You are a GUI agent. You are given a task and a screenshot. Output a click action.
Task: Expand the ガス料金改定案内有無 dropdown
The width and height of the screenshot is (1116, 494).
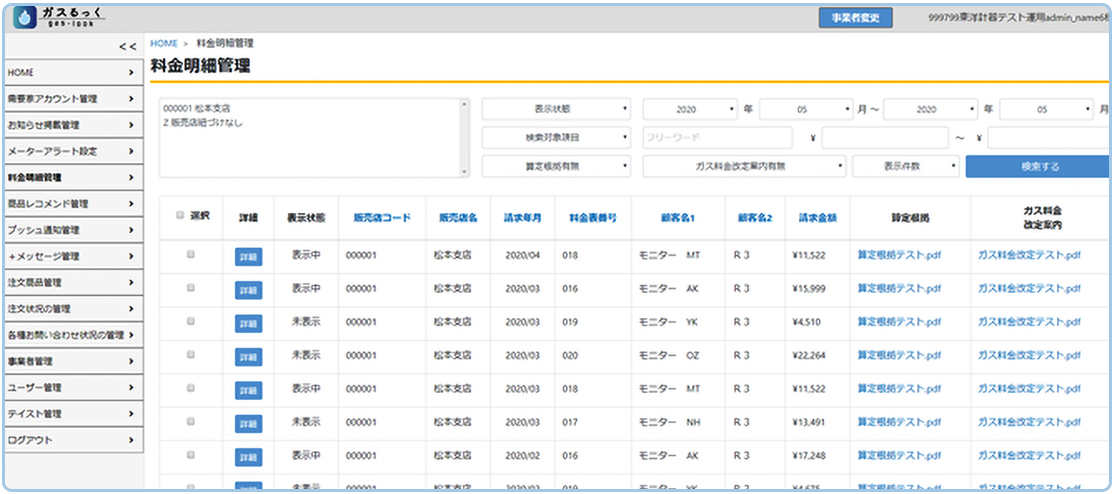pyautogui.click(x=745, y=166)
